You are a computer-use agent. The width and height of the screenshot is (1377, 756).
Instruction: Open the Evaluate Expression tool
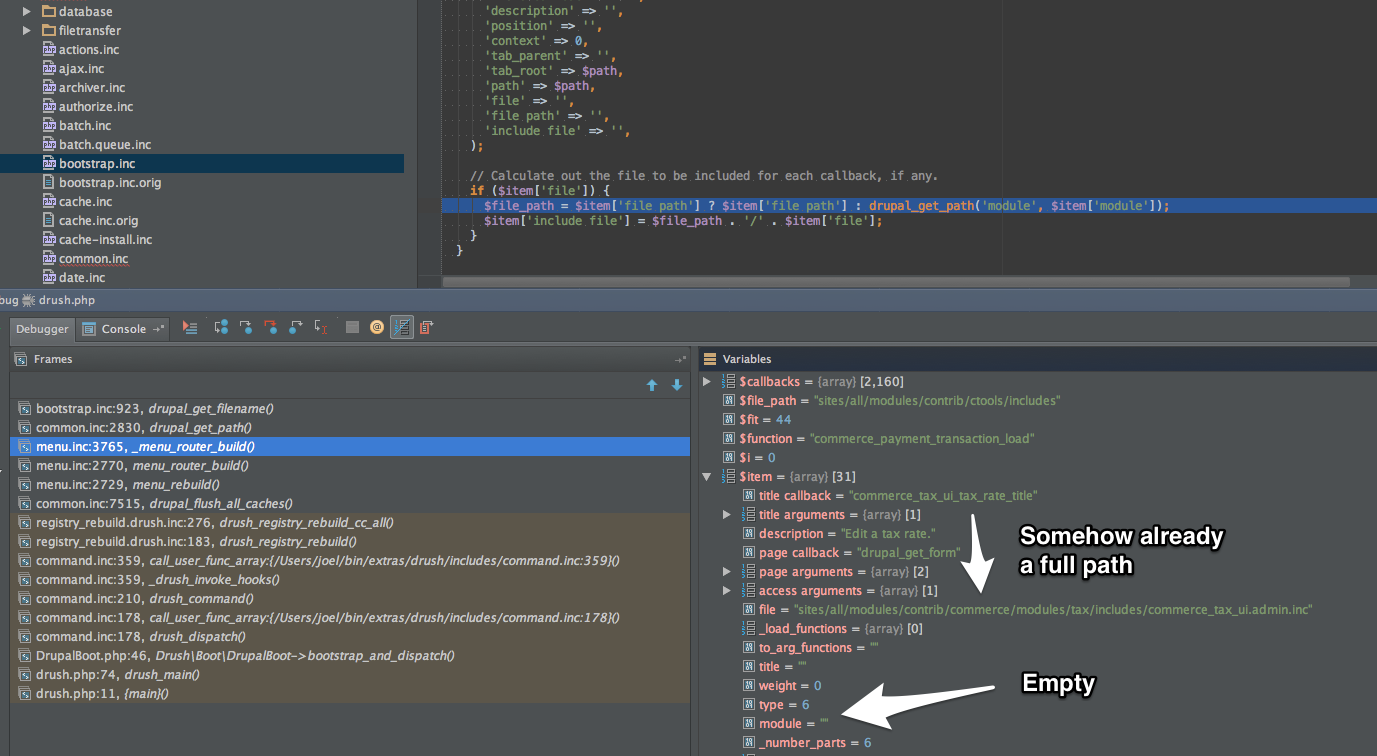352,328
